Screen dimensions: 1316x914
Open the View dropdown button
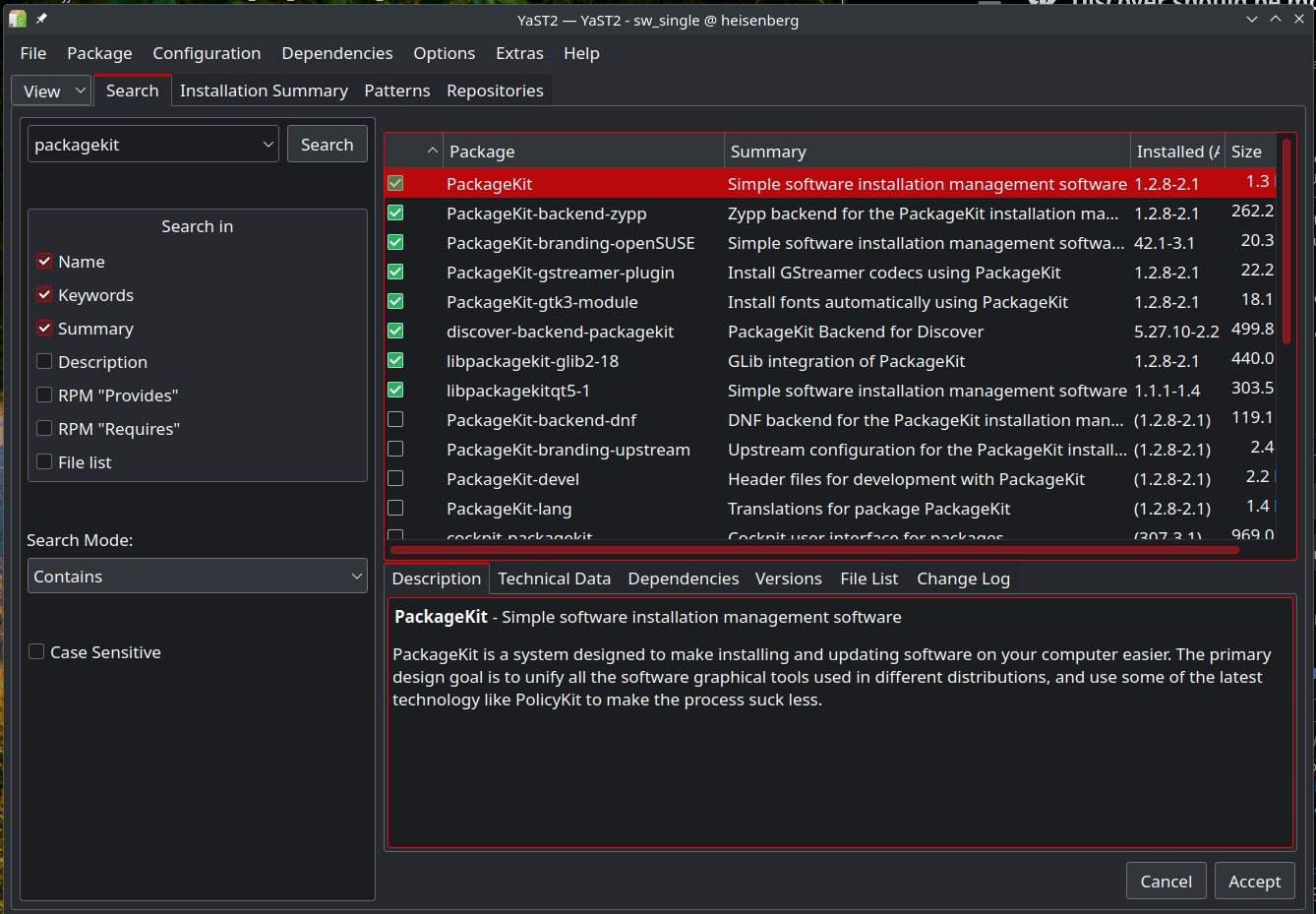coord(51,91)
